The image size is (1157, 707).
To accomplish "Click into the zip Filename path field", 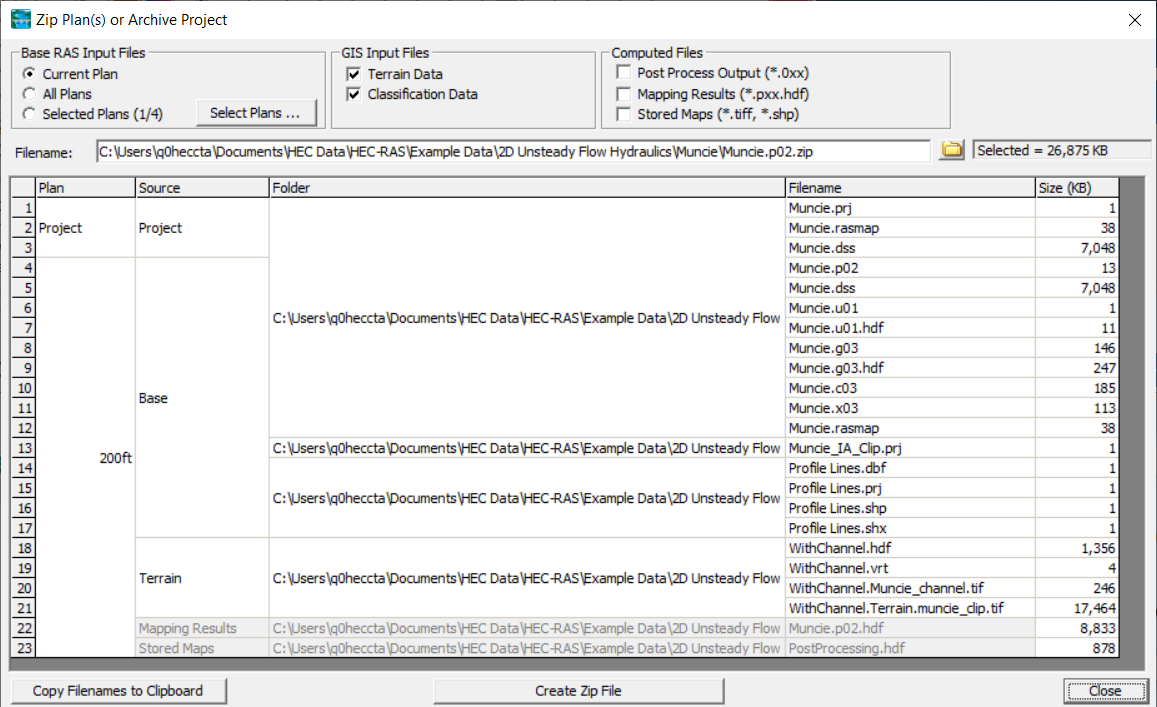I will click(x=512, y=151).
